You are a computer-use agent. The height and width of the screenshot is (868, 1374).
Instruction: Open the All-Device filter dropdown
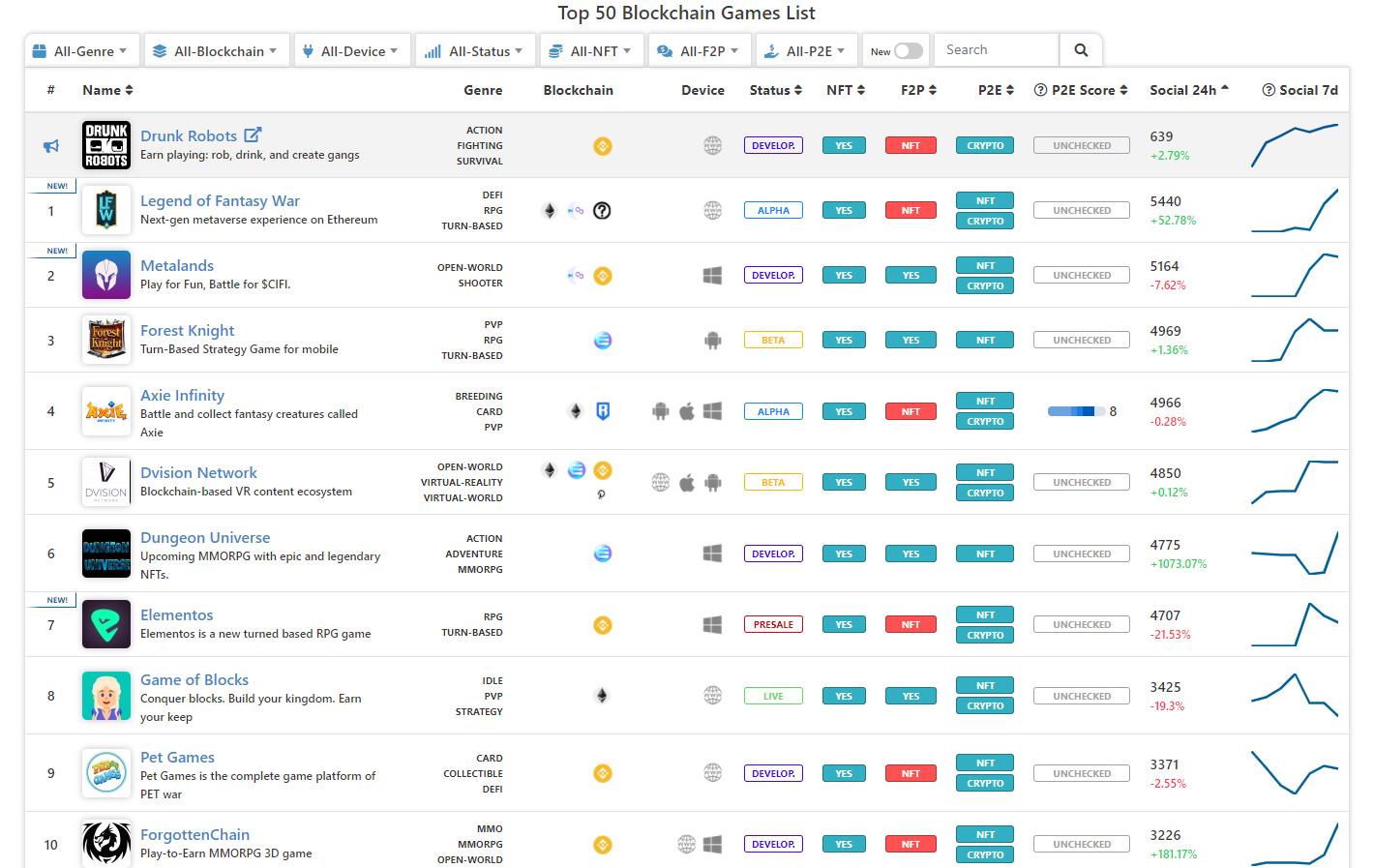click(x=351, y=51)
